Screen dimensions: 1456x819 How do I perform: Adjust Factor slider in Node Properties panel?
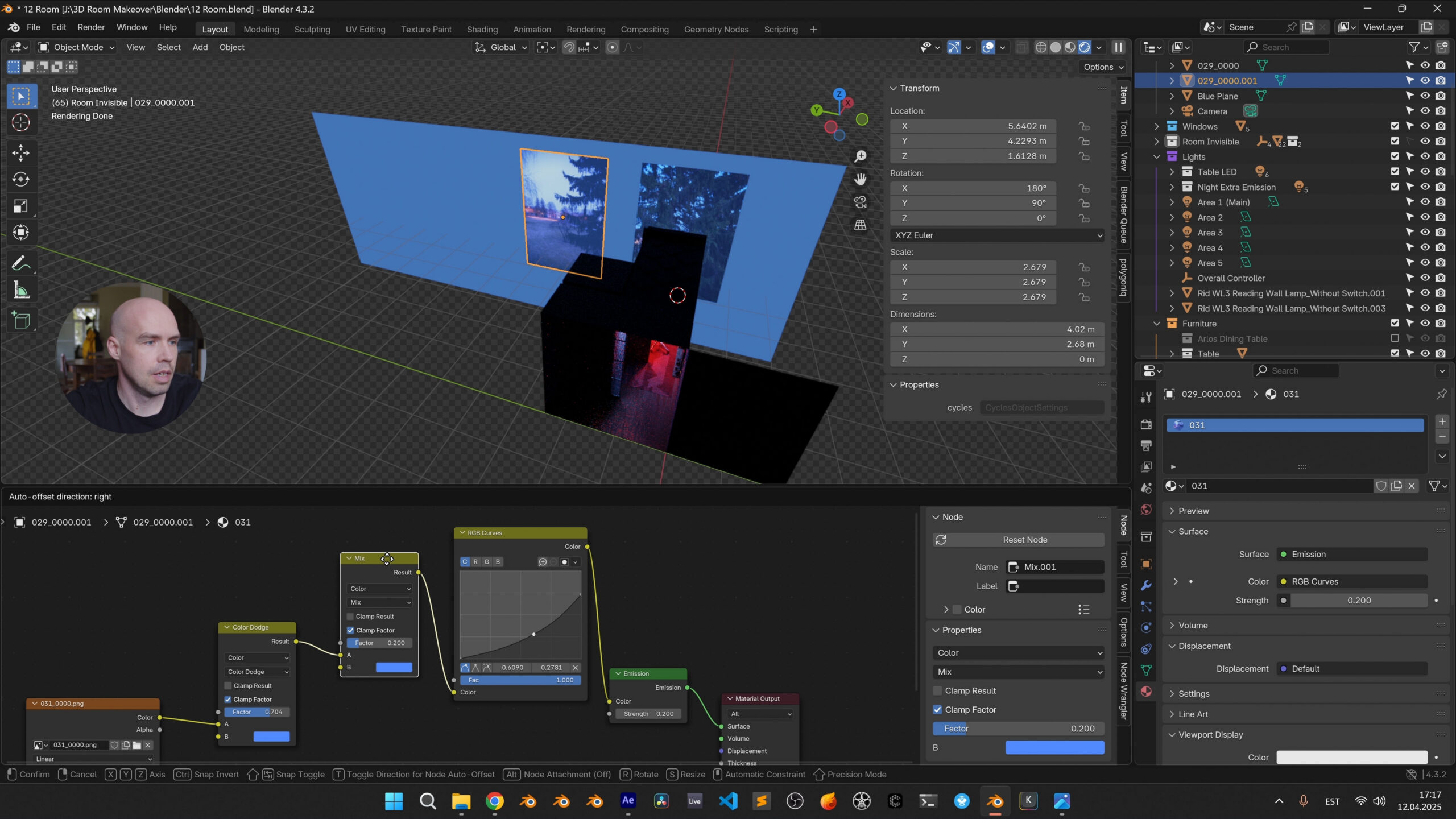(x=1018, y=729)
